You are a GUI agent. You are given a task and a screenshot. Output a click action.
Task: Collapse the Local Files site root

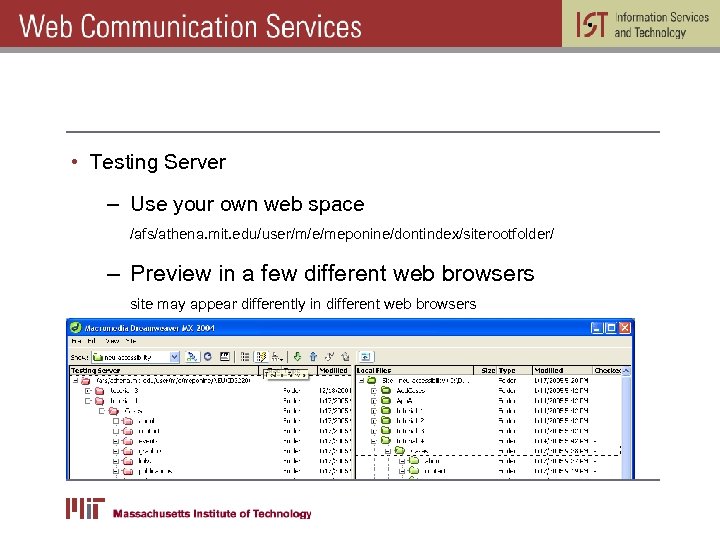point(362,381)
